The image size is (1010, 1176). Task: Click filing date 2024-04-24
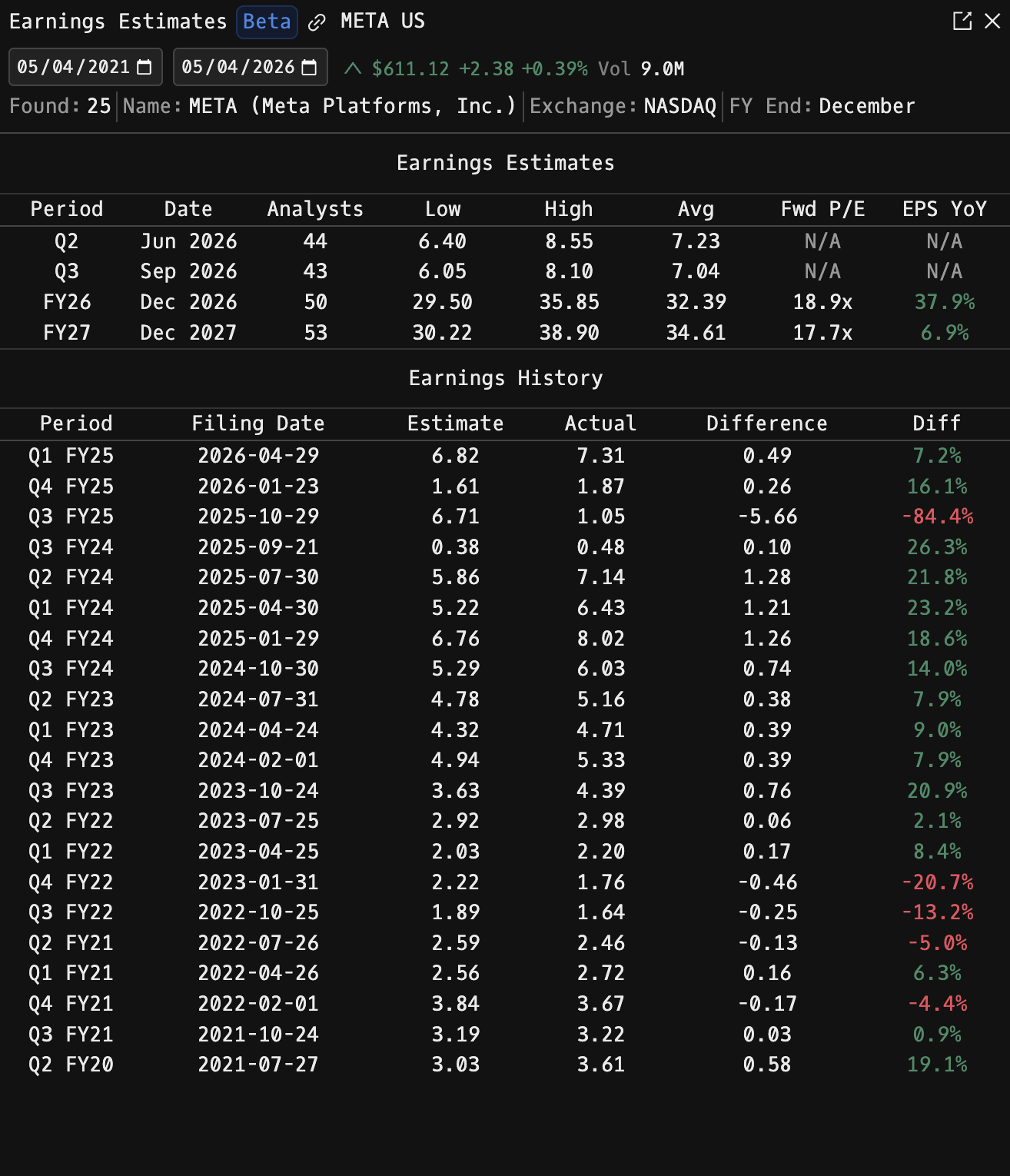[258, 730]
